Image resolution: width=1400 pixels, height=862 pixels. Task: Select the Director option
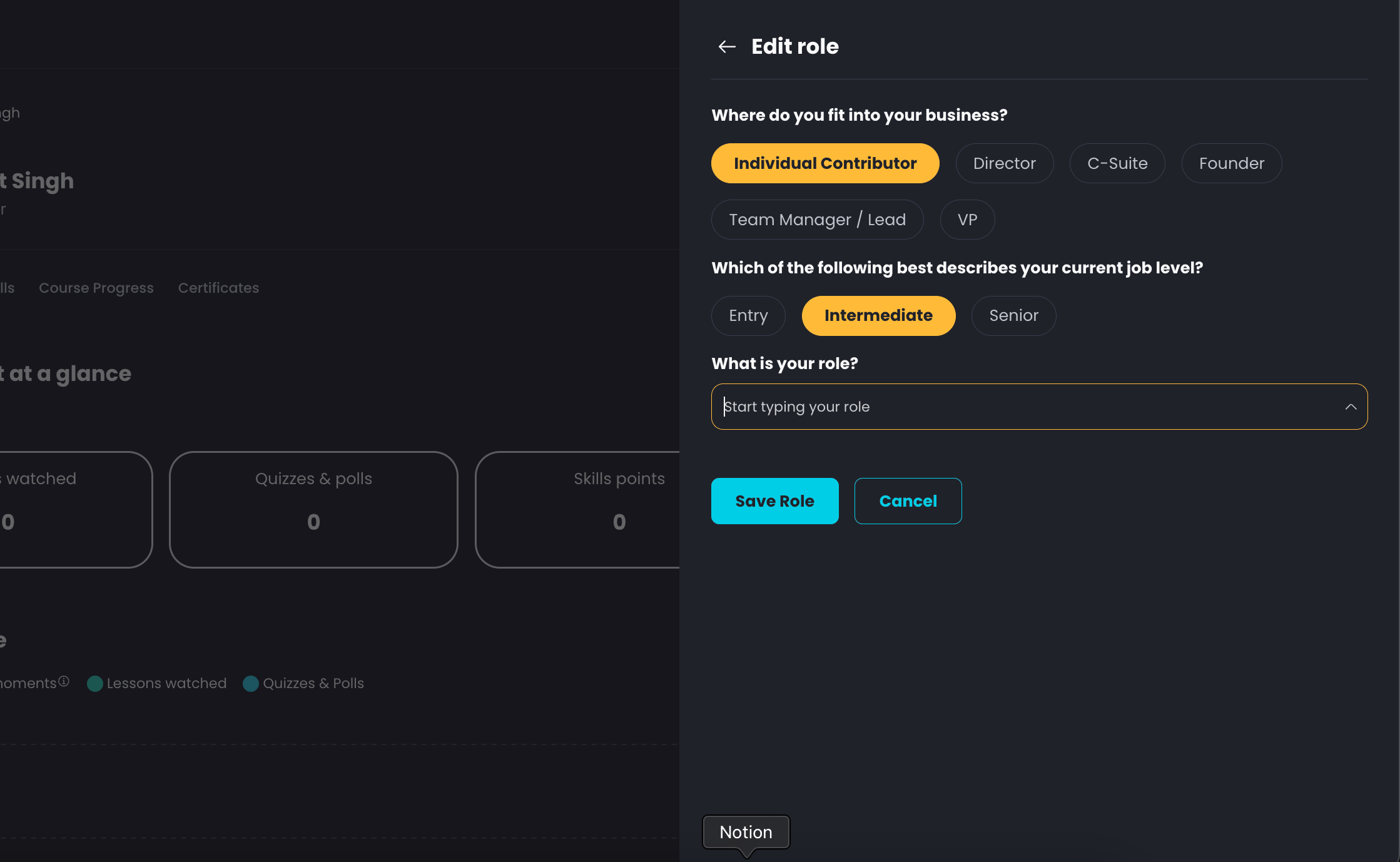coord(1004,163)
